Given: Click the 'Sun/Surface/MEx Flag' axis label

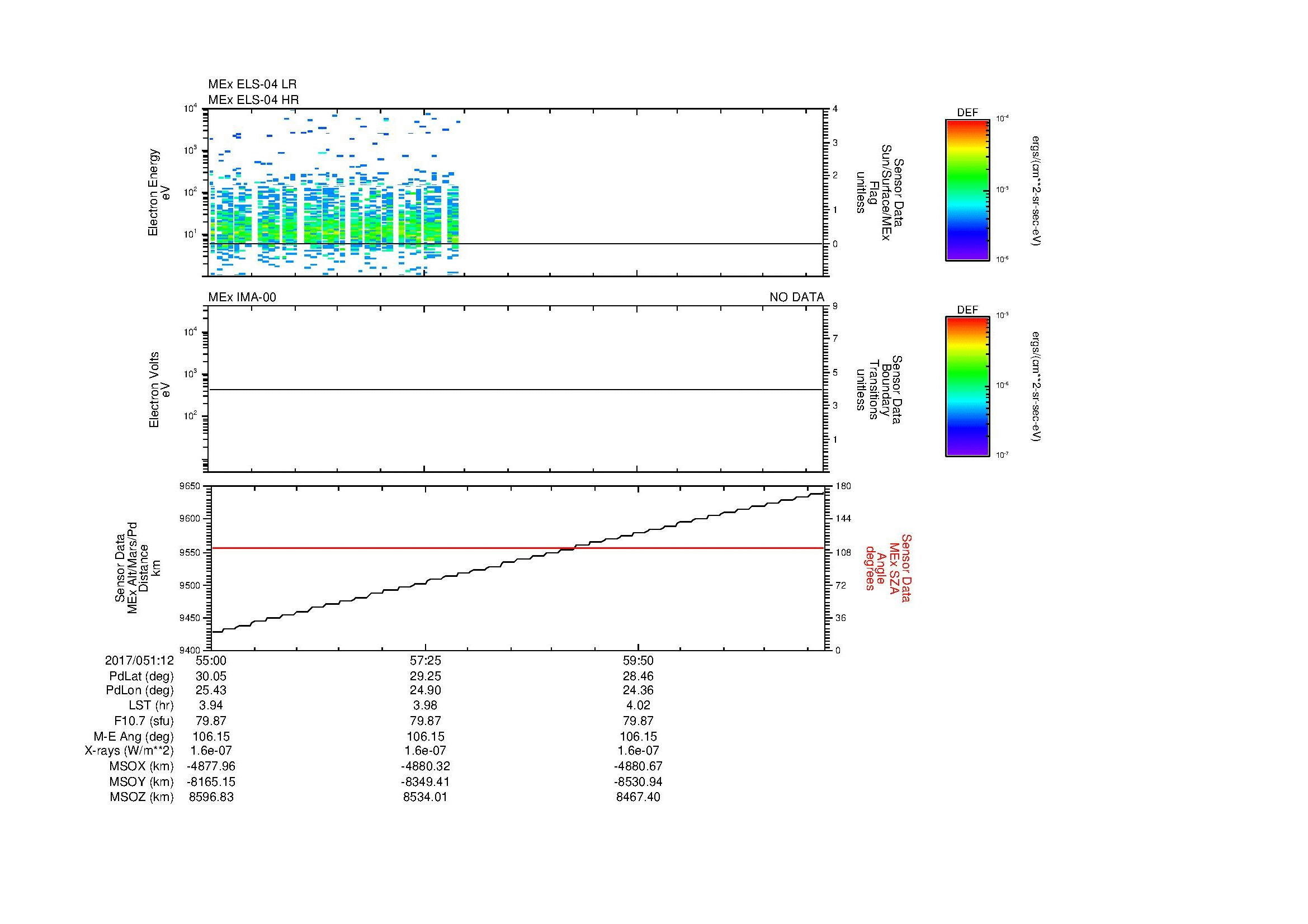Looking at the screenshot, I should [x=880, y=192].
